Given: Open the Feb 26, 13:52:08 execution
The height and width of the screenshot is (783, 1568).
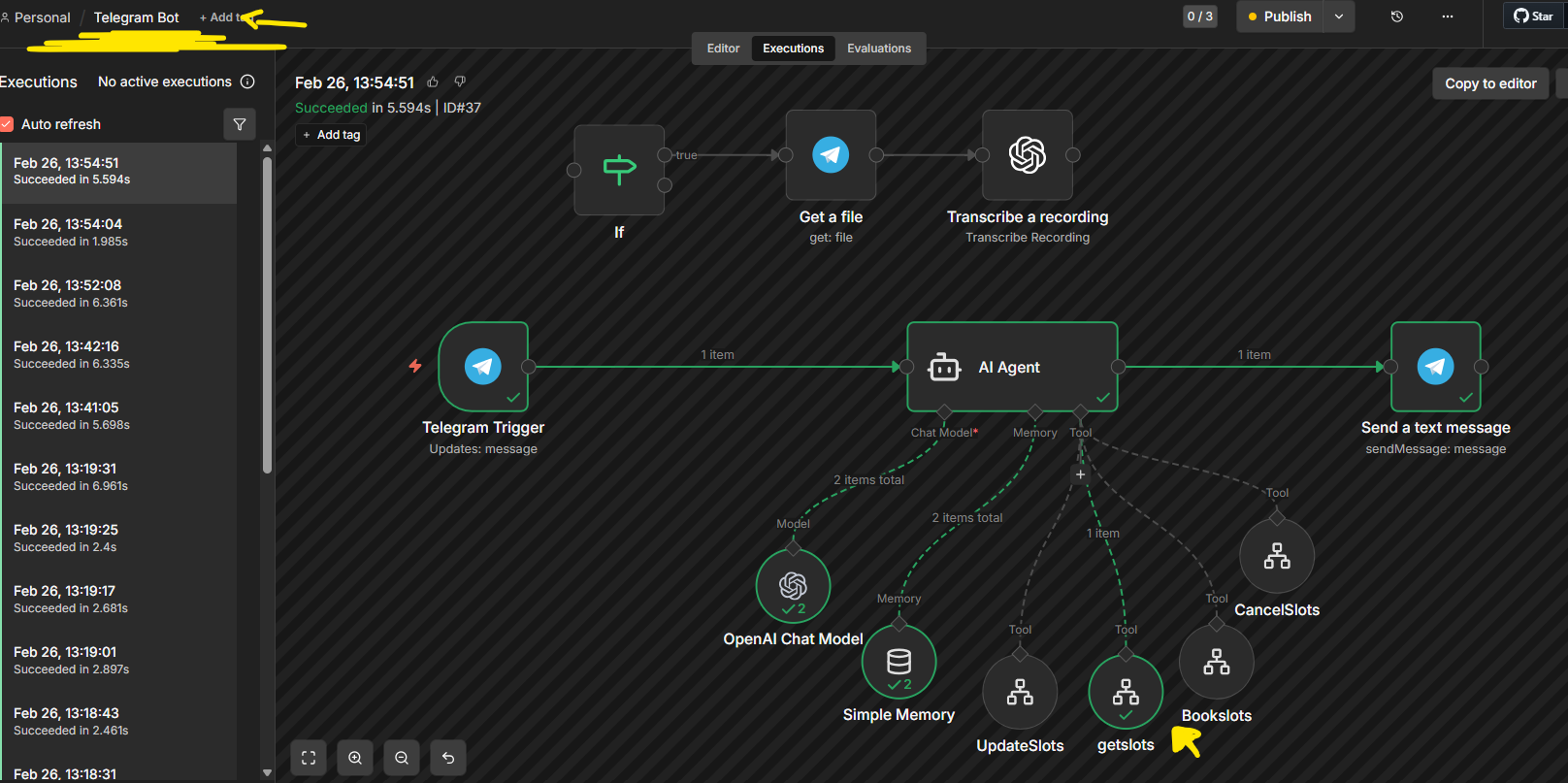Looking at the screenshot, I should coord(118,293).
